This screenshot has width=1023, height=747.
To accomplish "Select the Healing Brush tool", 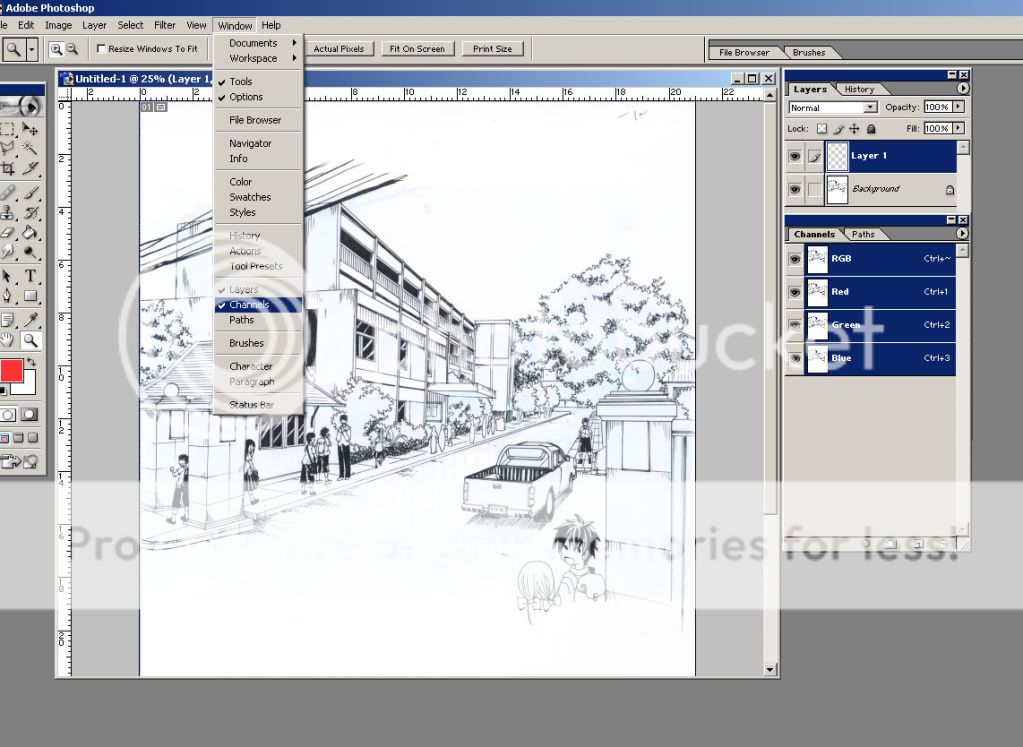I will pos(7,192).
